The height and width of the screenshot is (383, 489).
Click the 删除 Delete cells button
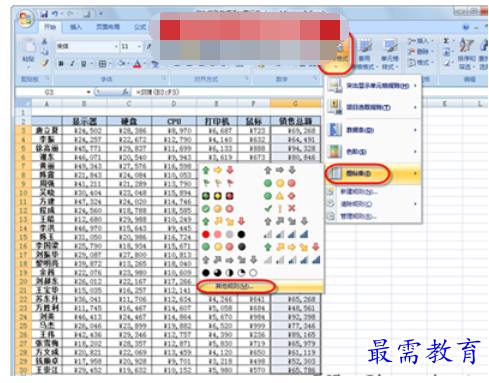(421, 52)
